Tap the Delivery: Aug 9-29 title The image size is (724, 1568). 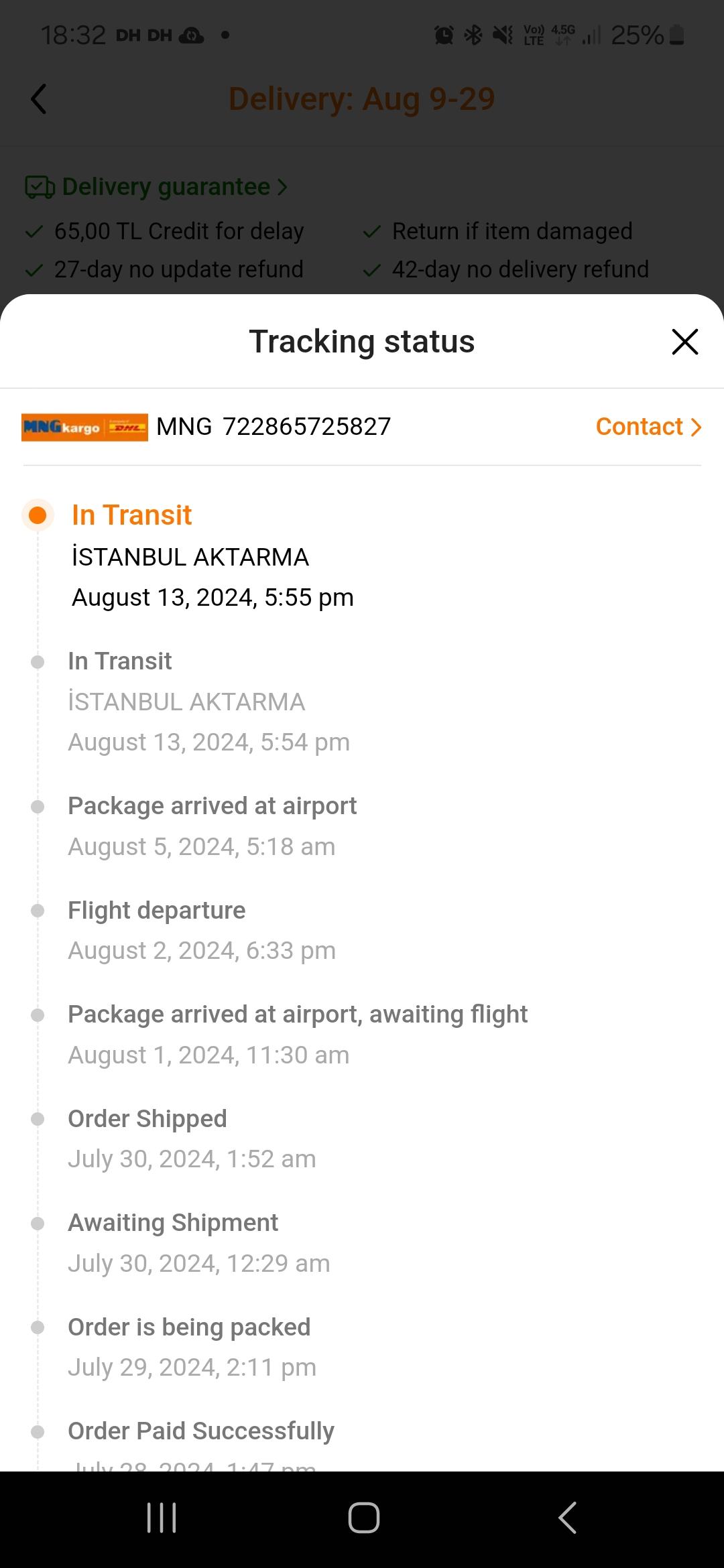coord(361,99)
